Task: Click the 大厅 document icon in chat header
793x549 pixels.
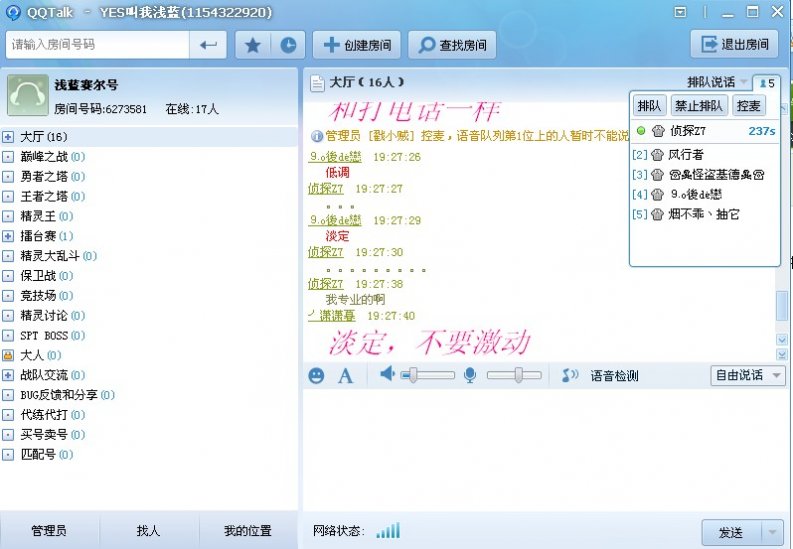Action: [317, 83]
